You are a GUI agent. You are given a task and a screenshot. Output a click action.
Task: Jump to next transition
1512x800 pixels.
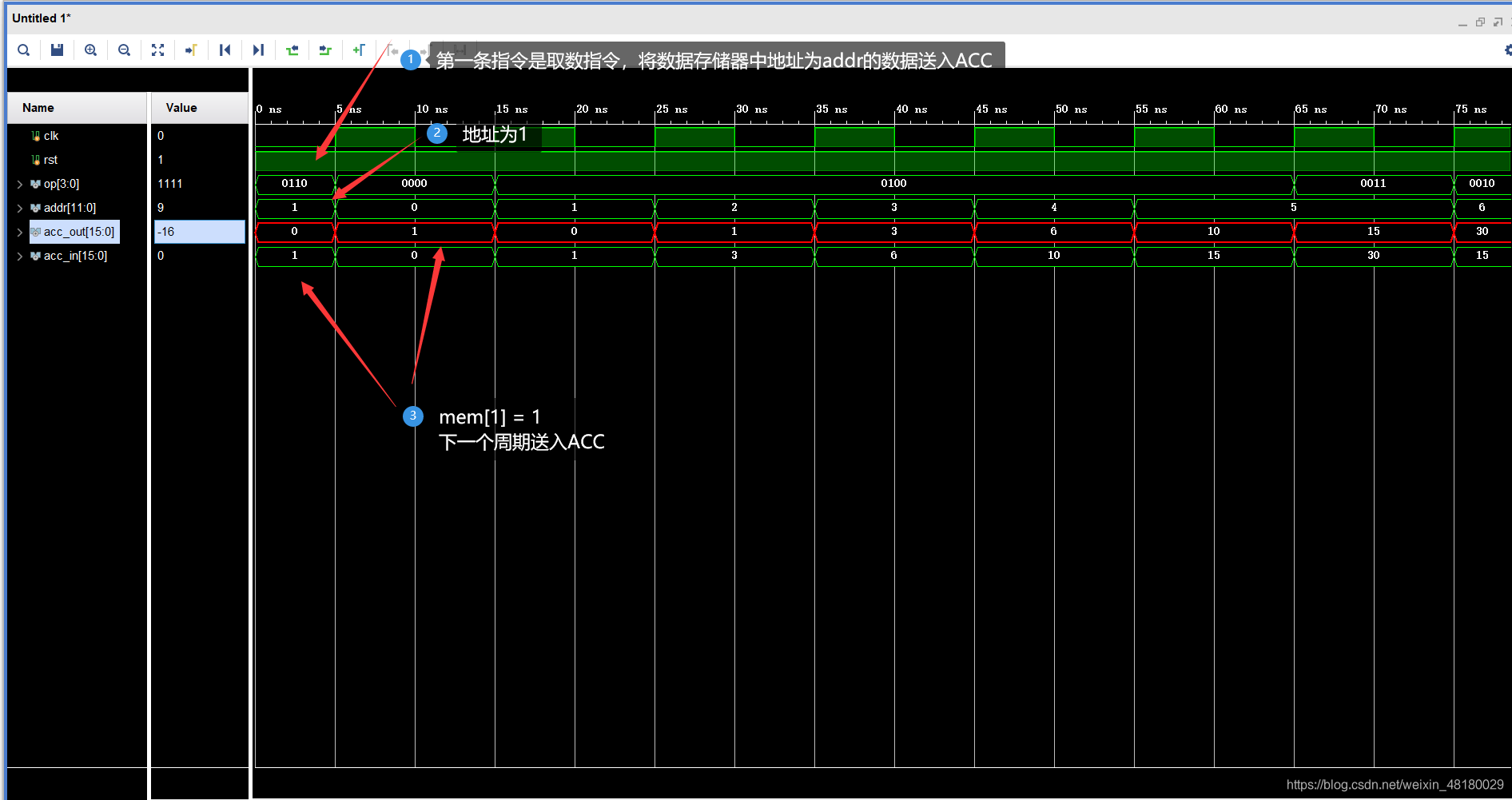[x=325, y=50]
